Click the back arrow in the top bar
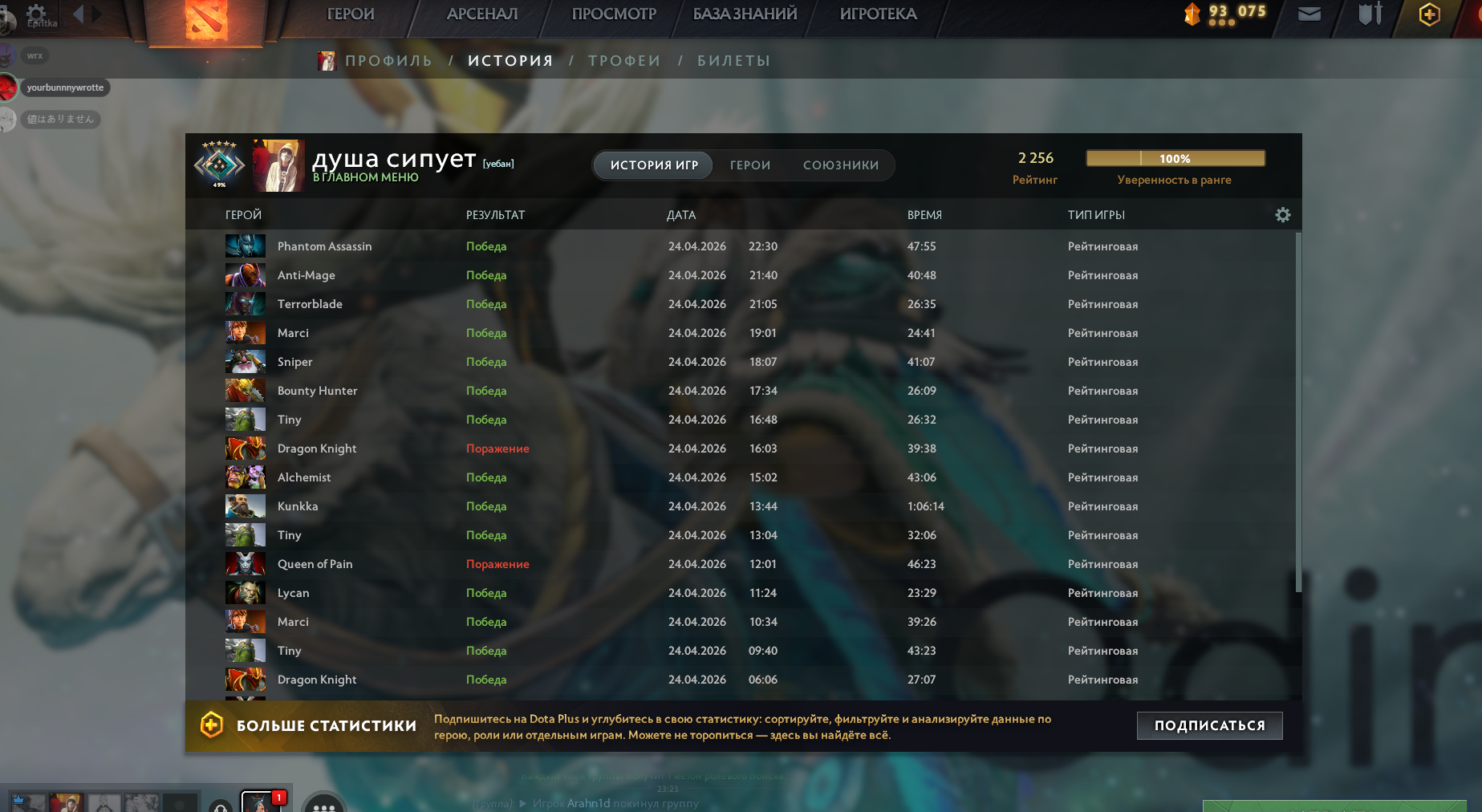Screen dimensions: 1482x812 pos(79,14)
